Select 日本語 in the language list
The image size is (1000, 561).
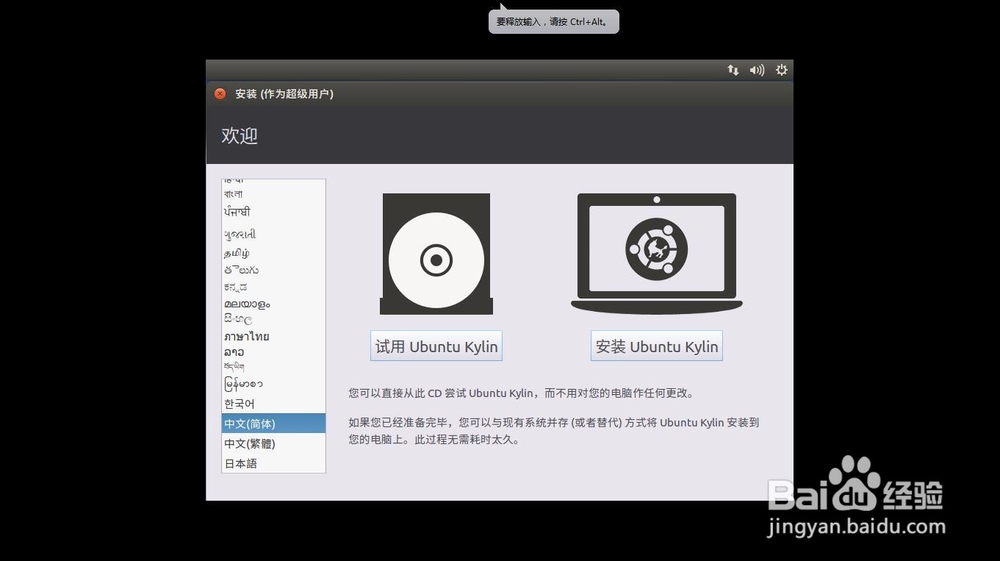tap(274, 463)
